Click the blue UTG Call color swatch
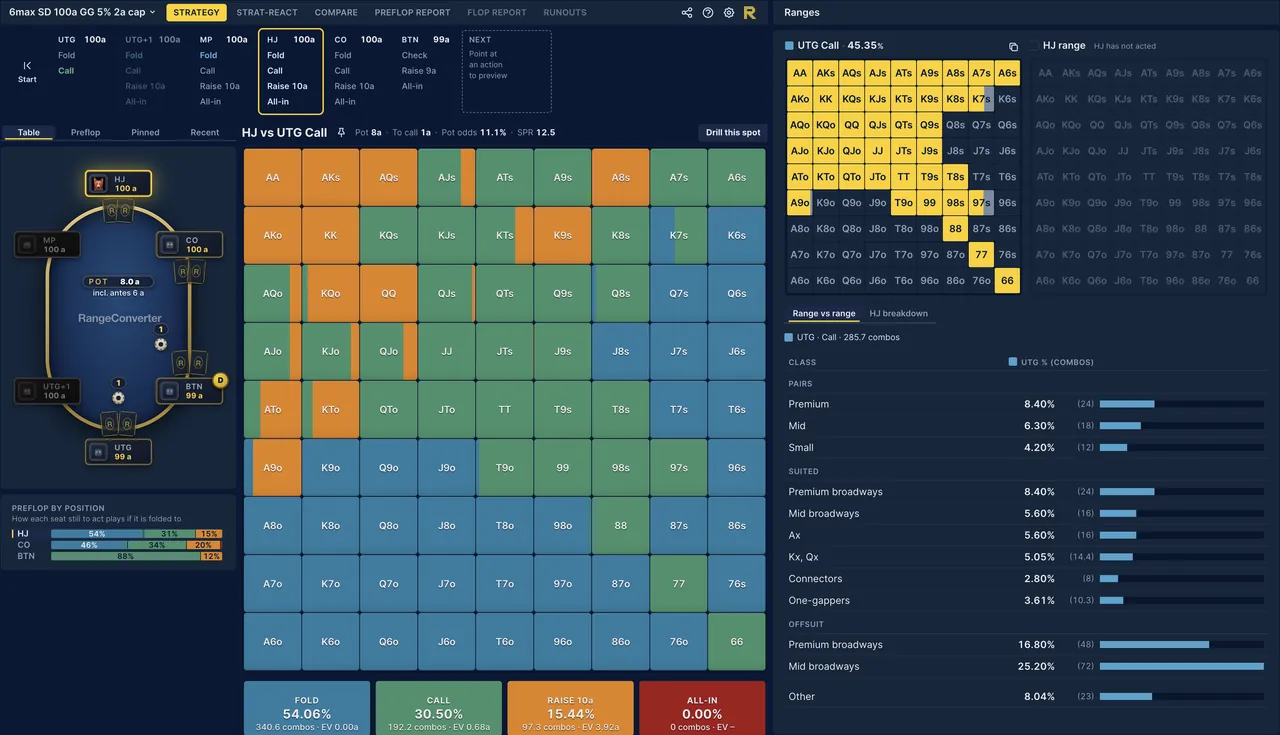The height and width of the screenshot is (735, 1280). [x=790, y=46]
